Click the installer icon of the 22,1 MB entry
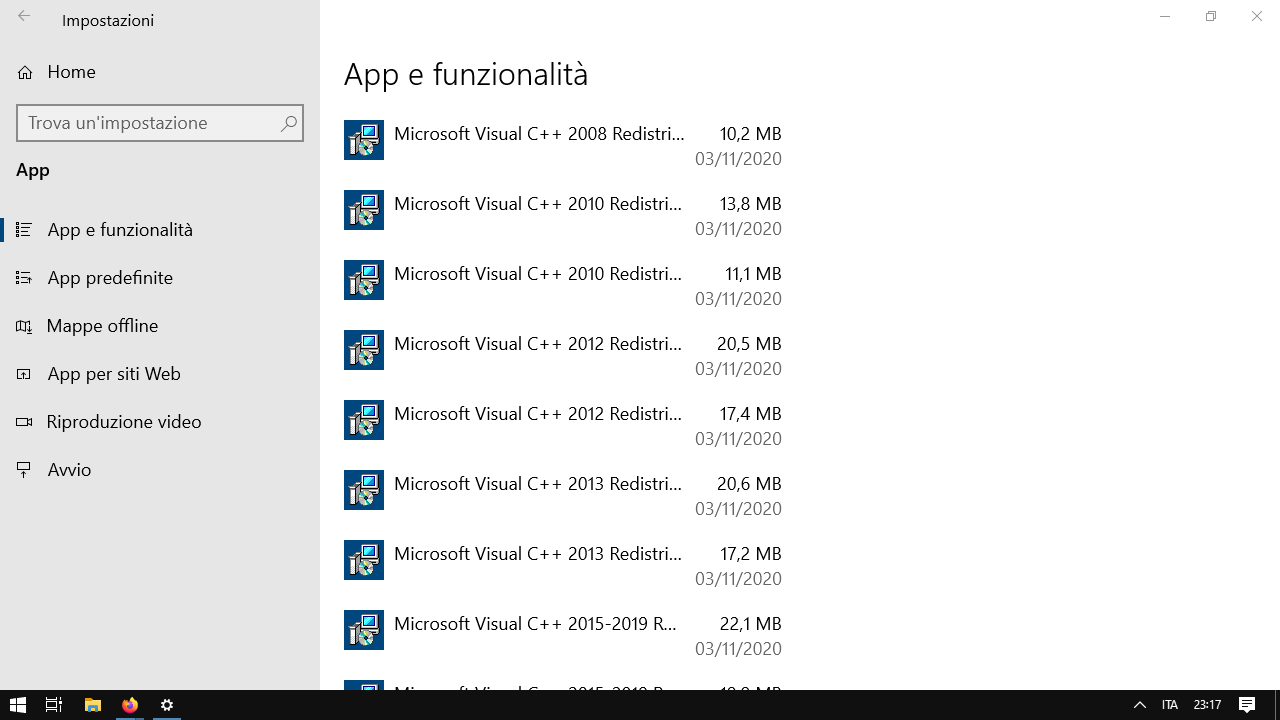The width and height of the screenshot is (1280, 720). coord(364,630)
